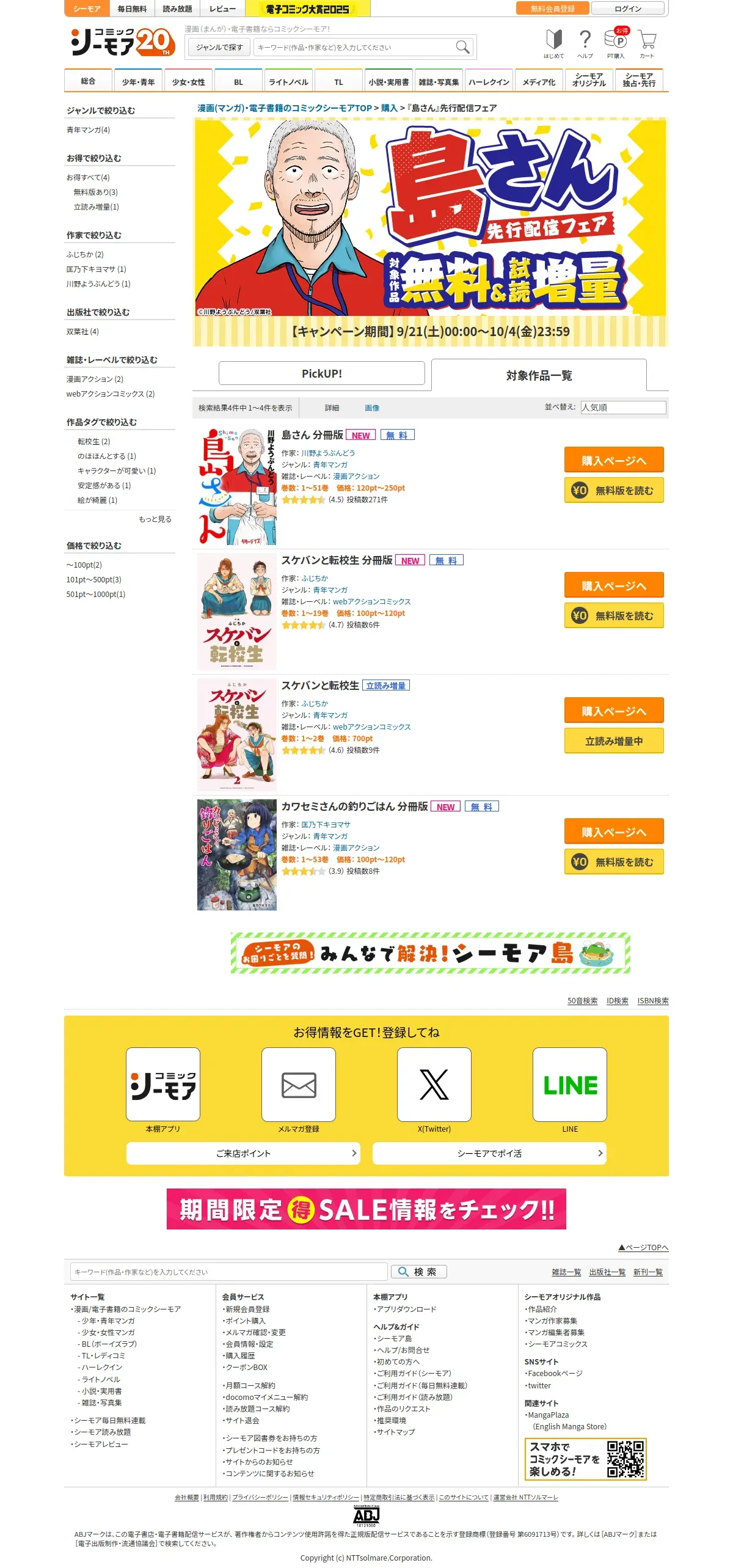Open the PT購入 point purchase icon

(616, 44)
